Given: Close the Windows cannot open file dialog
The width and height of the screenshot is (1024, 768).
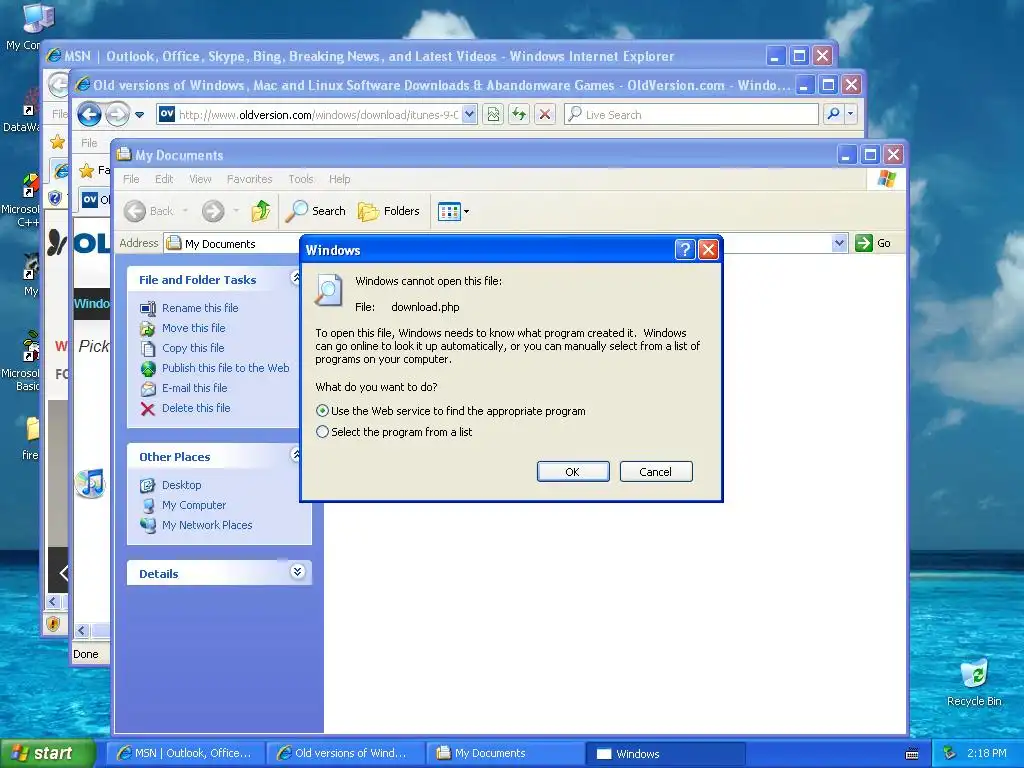Looking at the screenshot, I should [709, 249].
